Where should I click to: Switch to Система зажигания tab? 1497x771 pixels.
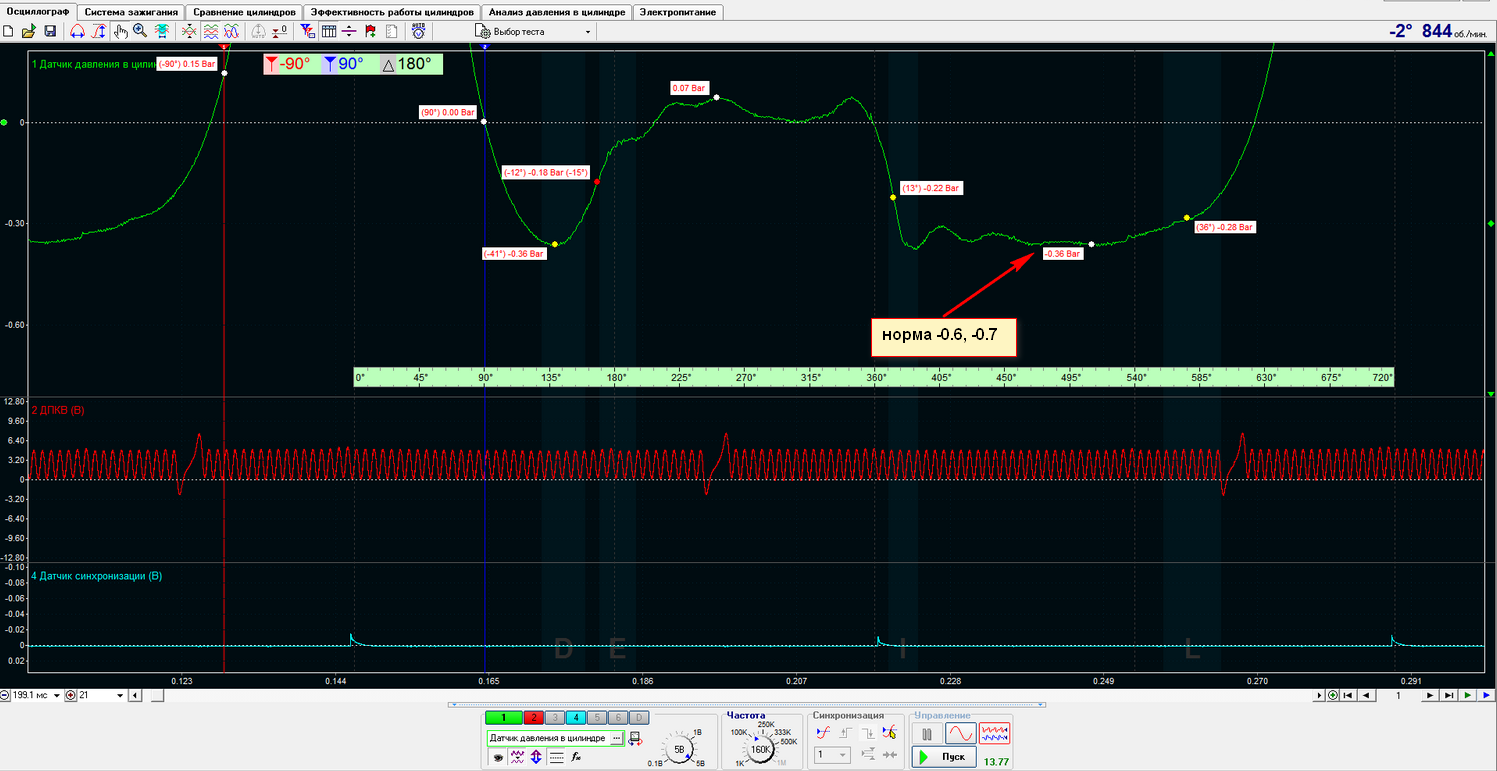point(132,12)
